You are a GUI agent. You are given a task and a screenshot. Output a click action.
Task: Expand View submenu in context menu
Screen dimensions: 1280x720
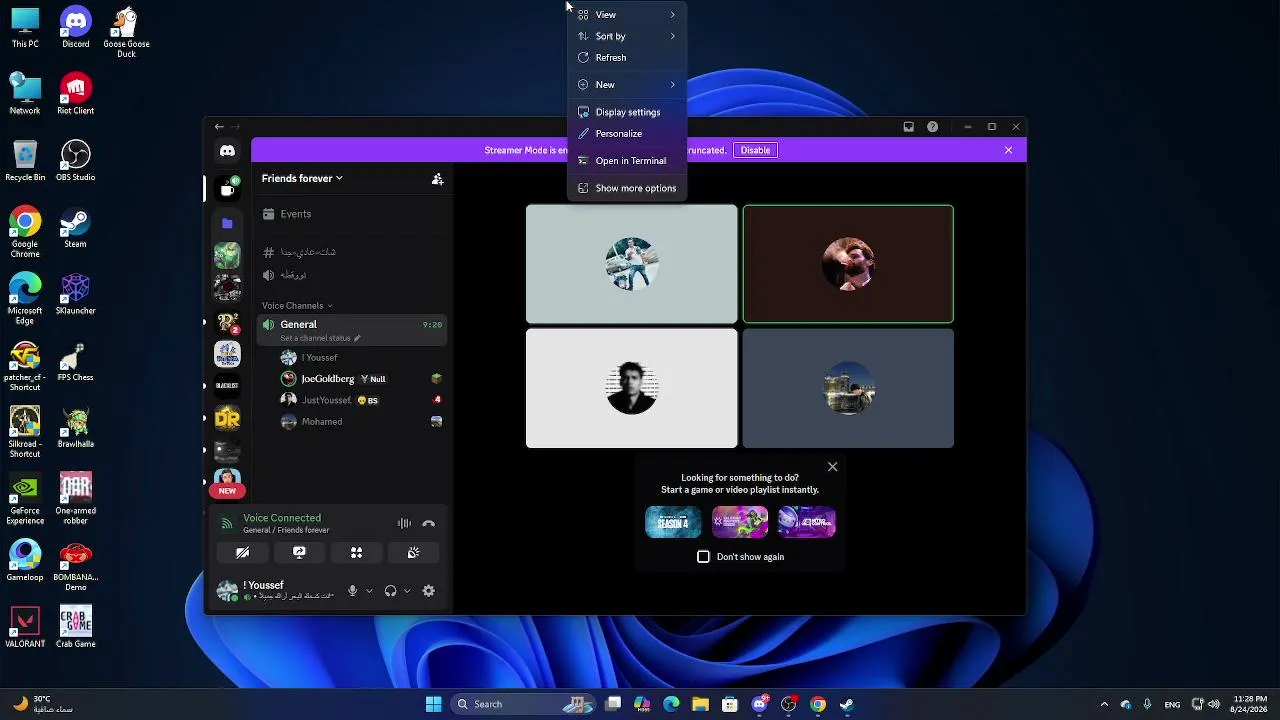[627, 15]
